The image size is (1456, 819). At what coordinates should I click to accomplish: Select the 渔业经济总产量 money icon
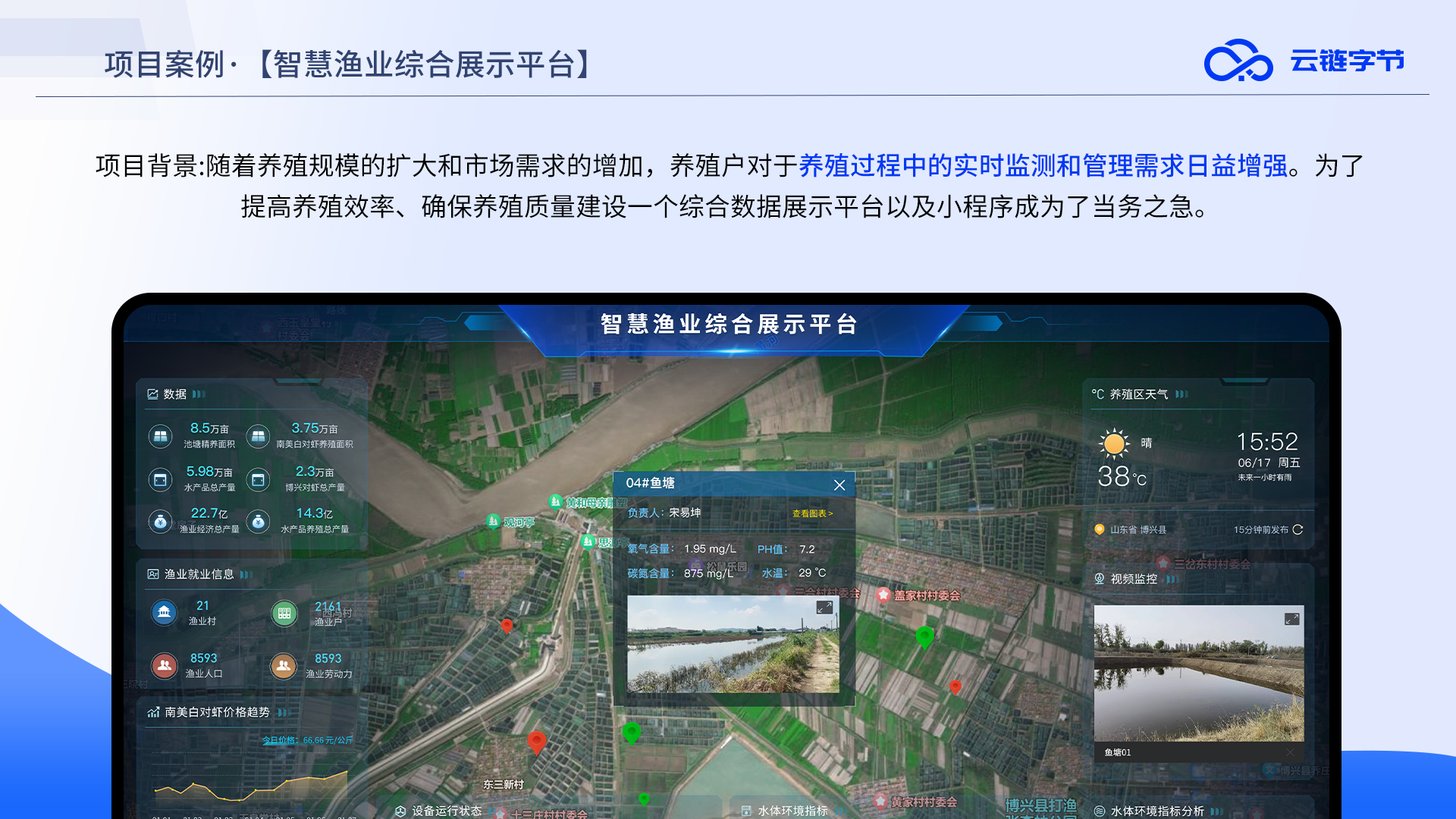[160, 522]
